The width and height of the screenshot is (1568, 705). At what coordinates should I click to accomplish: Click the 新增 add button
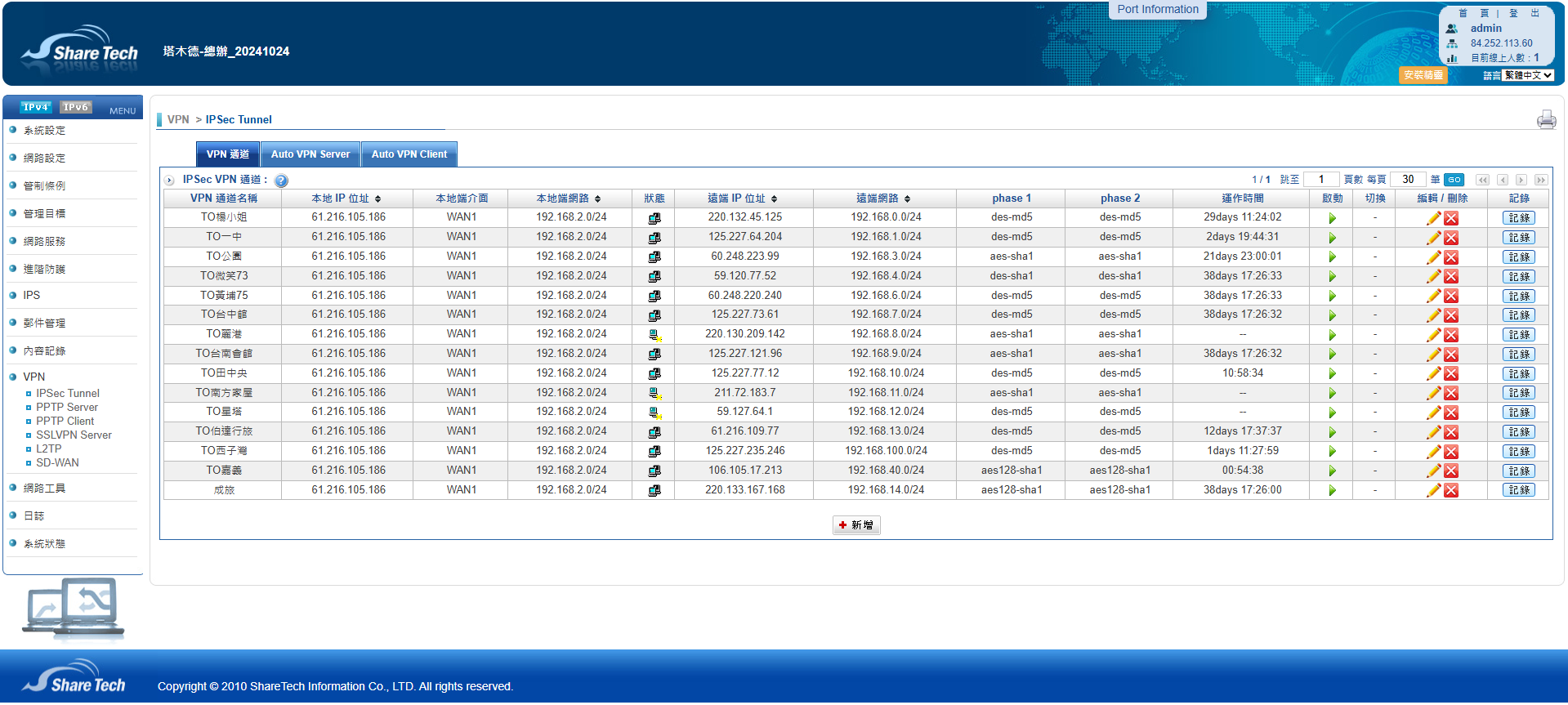(x=856, y=525)
